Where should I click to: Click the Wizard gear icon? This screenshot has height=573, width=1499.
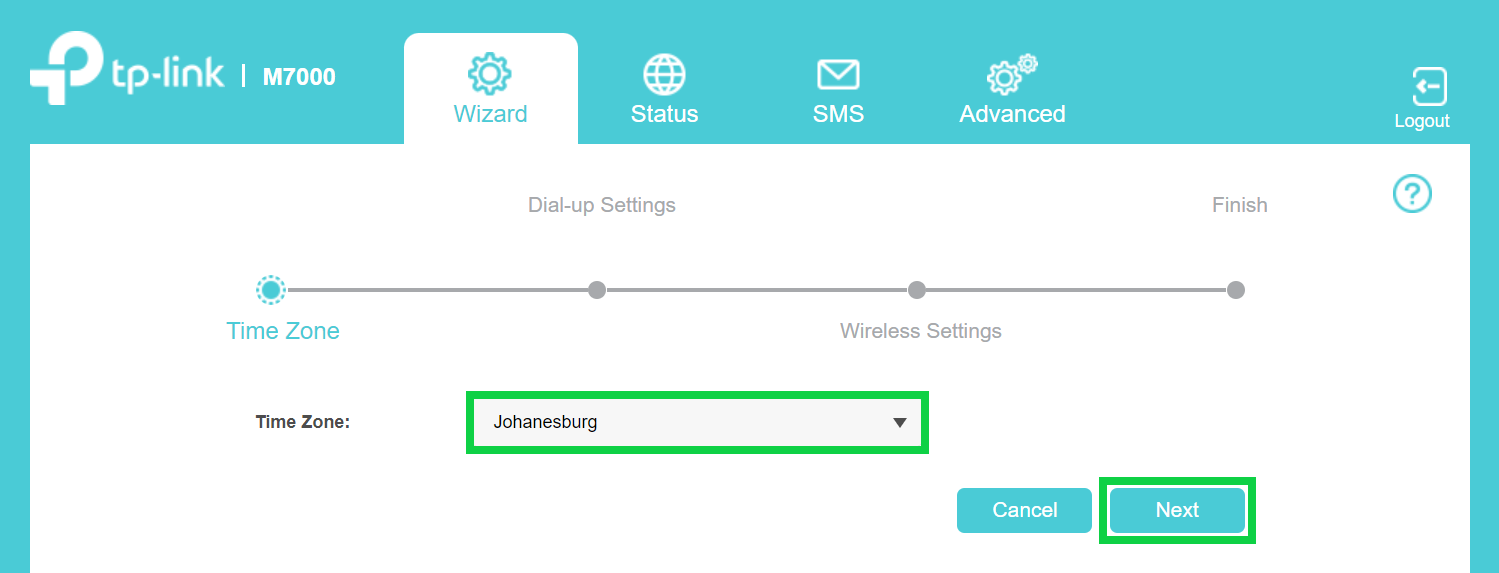click(x=490, y=73)
